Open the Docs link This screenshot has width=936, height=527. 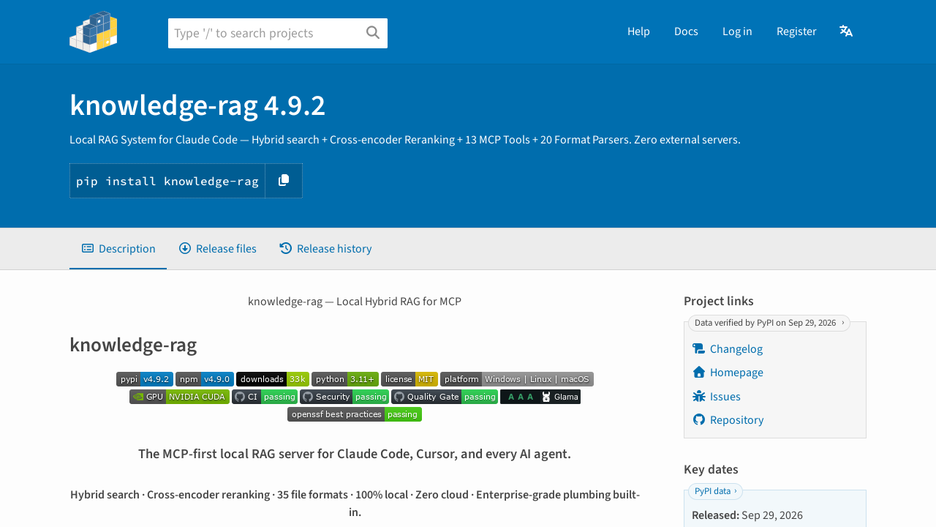tap(686, 31)
